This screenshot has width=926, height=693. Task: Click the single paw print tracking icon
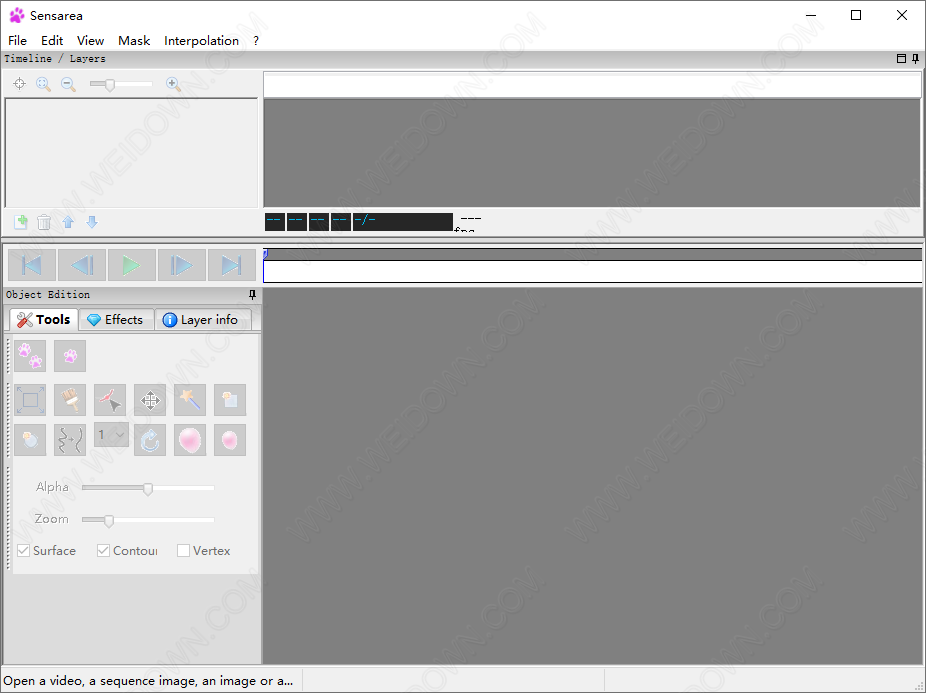70,356
